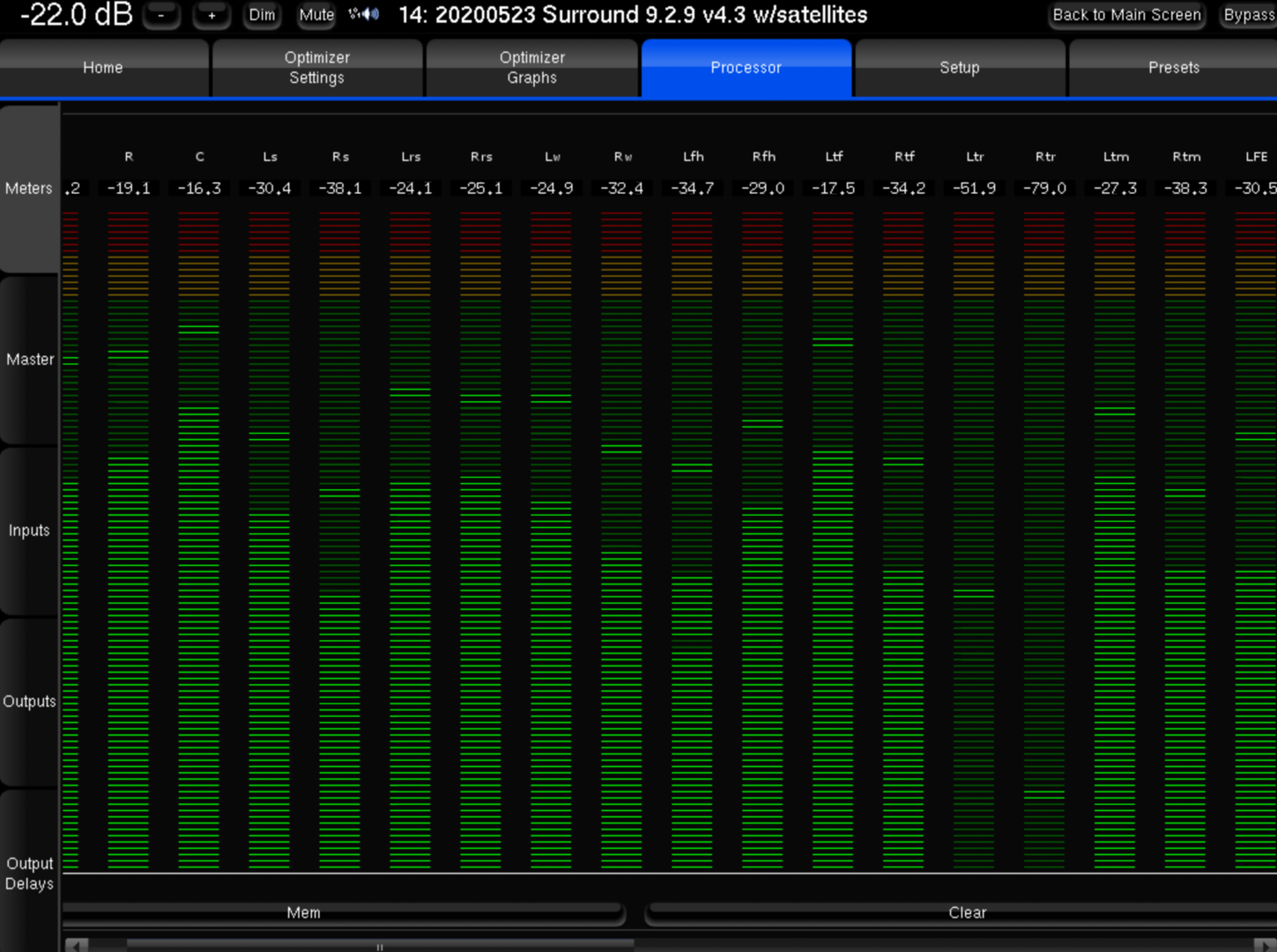
Task: Toggle the Dim button
Action: [262, 15]
